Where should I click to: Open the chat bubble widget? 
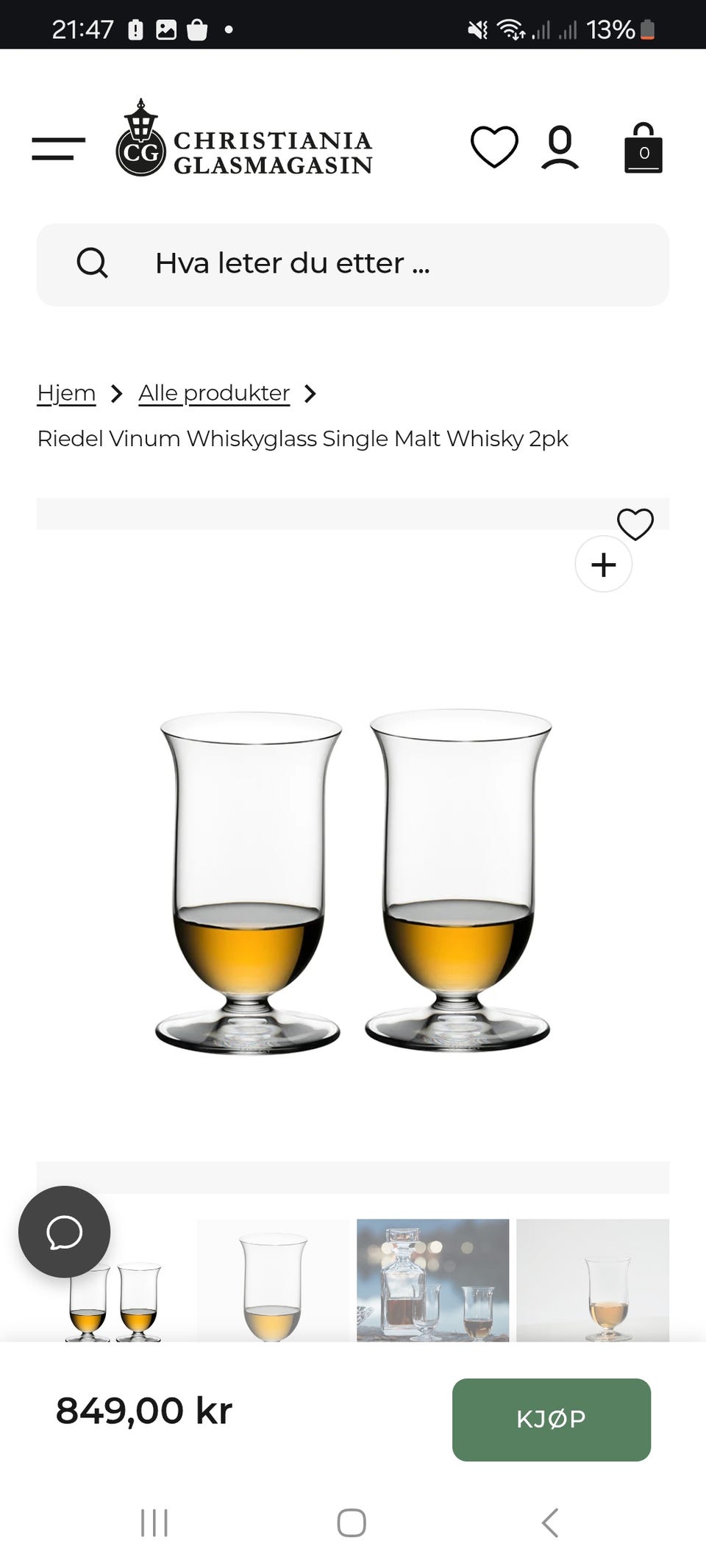65,1231
